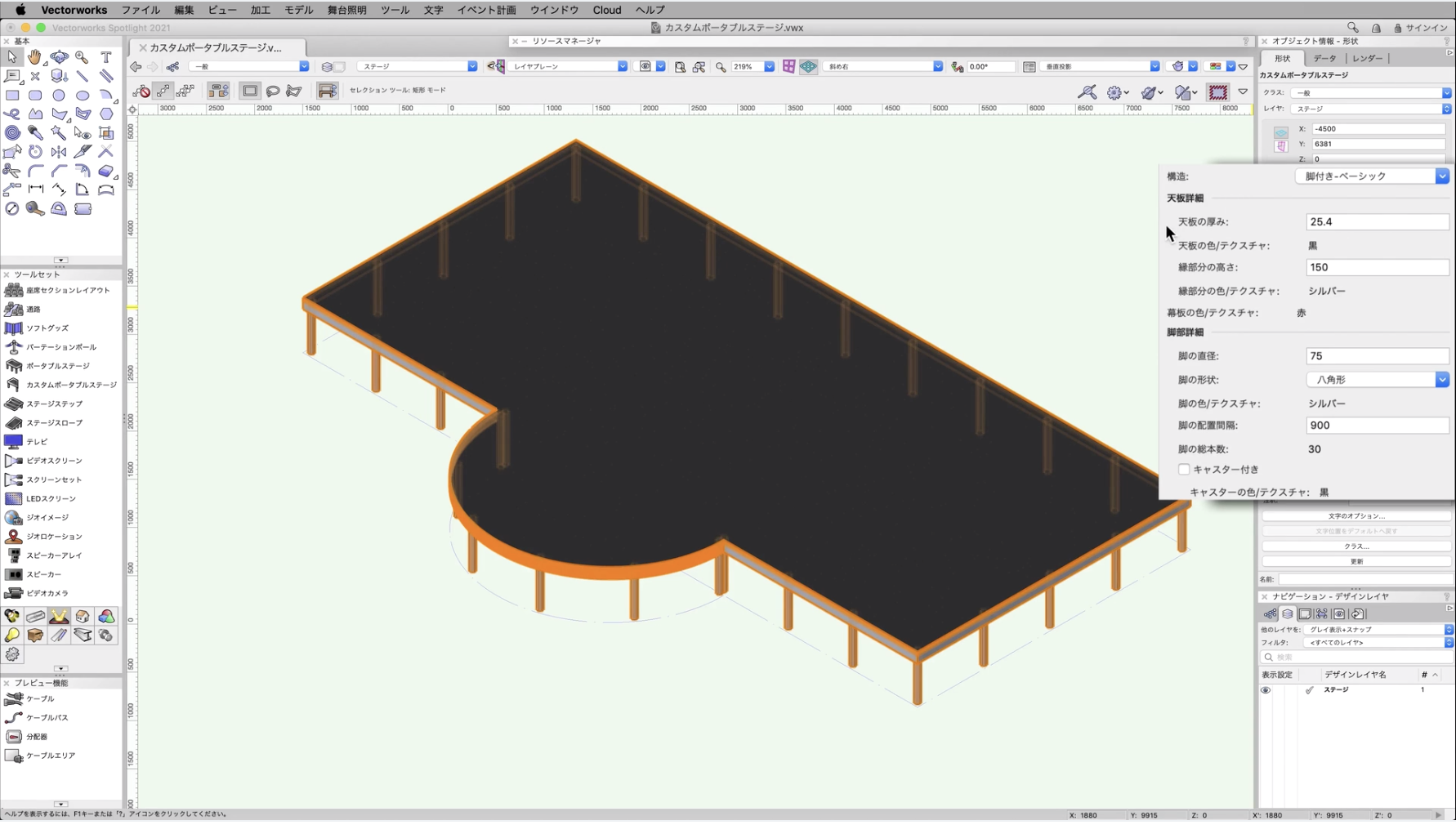Viewport: 1456px width, 825px height.
Task: Toggle visibility eye of ステージ layer
Action: [x=1266, y=690]
